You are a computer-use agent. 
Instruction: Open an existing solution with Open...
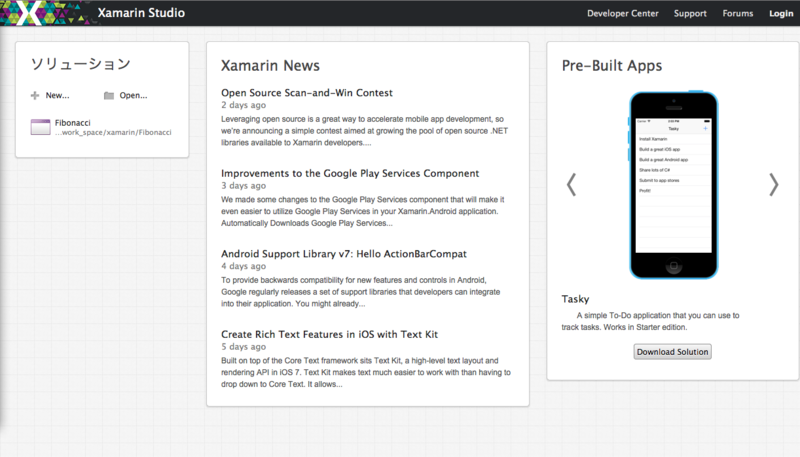click(133, 95)
